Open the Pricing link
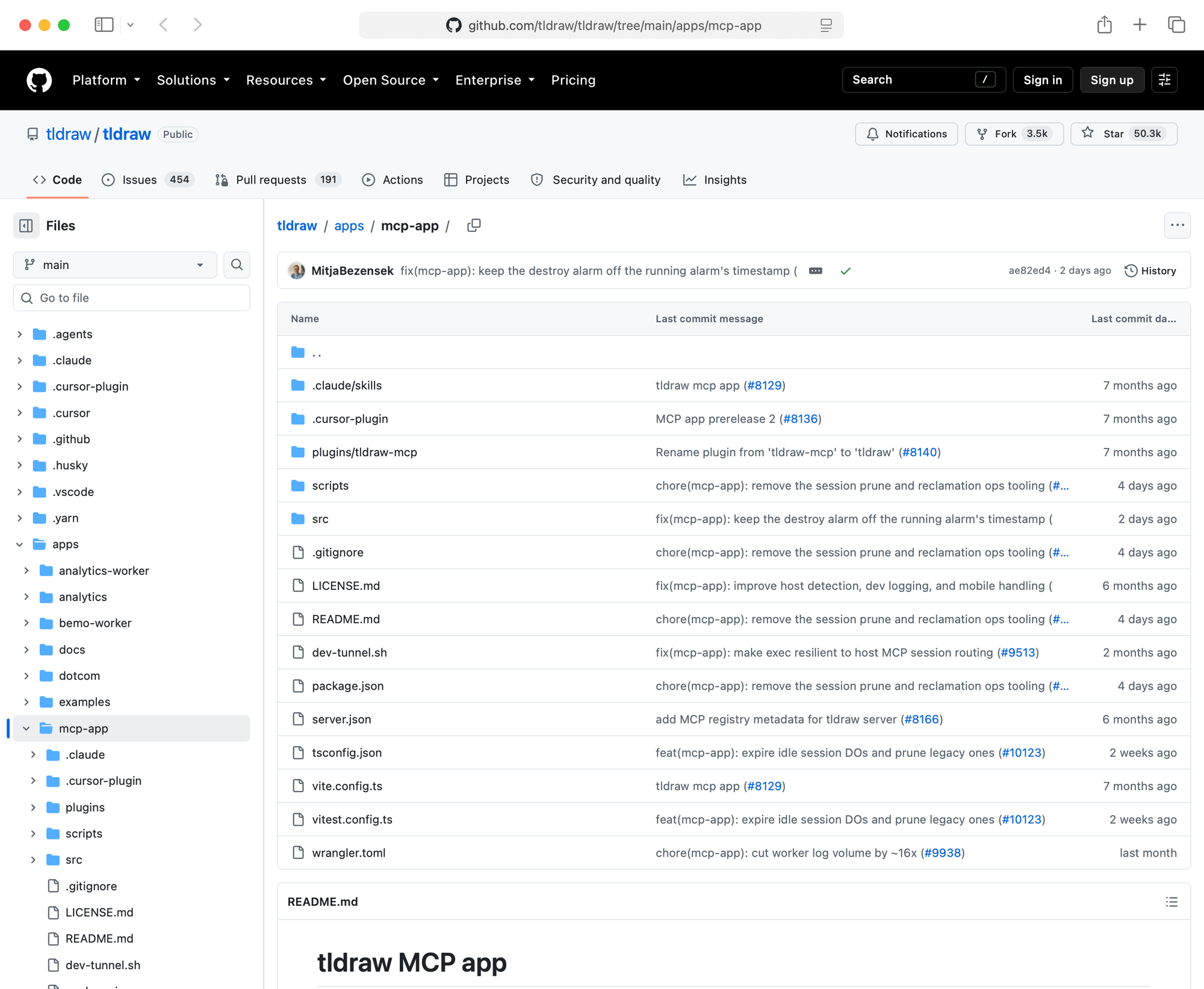 [573, 80]
